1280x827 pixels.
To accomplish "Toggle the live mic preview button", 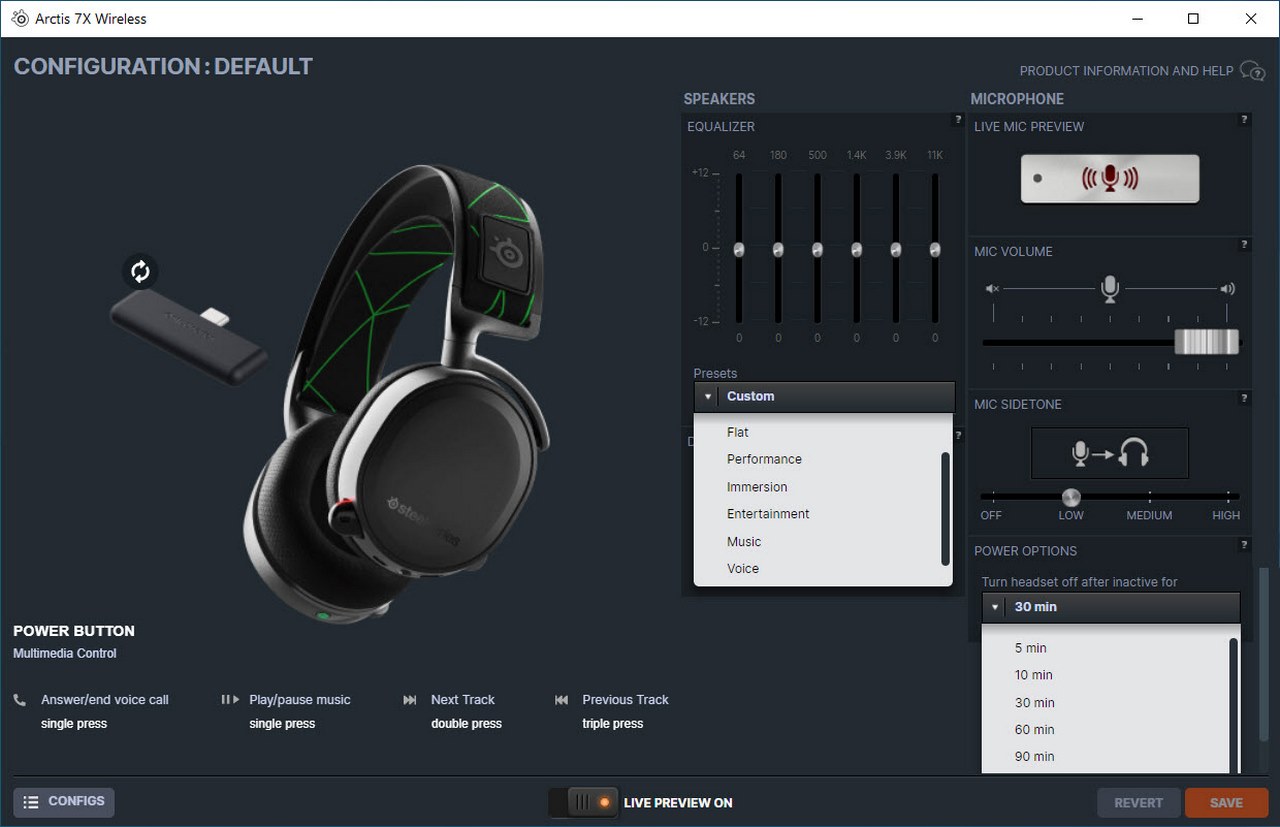I will (1110, 179).
